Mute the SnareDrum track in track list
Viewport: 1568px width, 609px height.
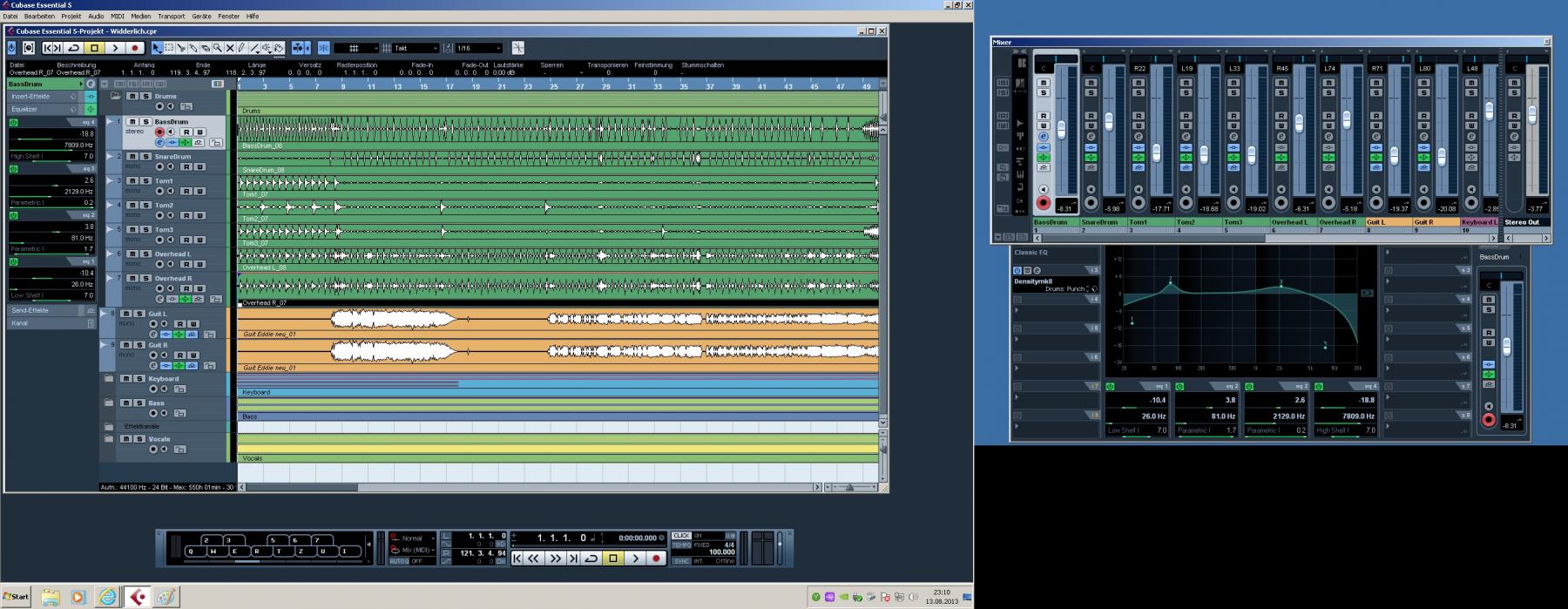pos(132,156)
